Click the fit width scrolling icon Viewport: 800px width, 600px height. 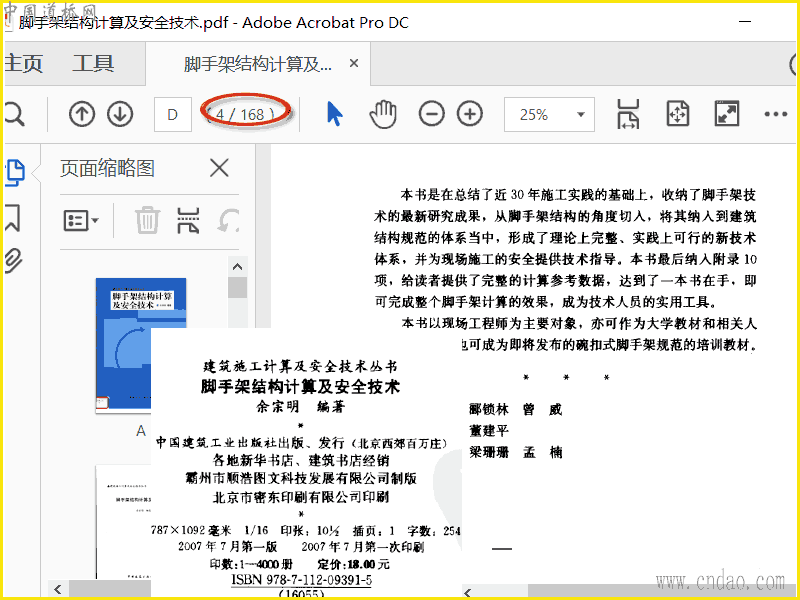(628, 114)
